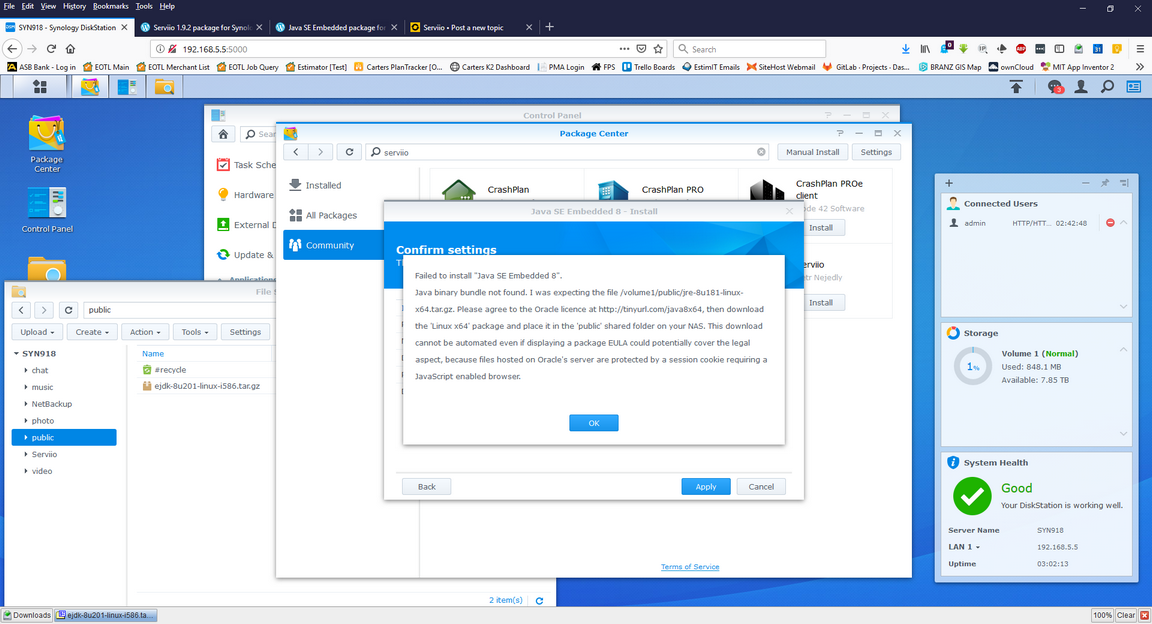This screenshot has height=624, width=1152.
Task: Pin the widgets panel open
Action: click(x=1107, y=183)
